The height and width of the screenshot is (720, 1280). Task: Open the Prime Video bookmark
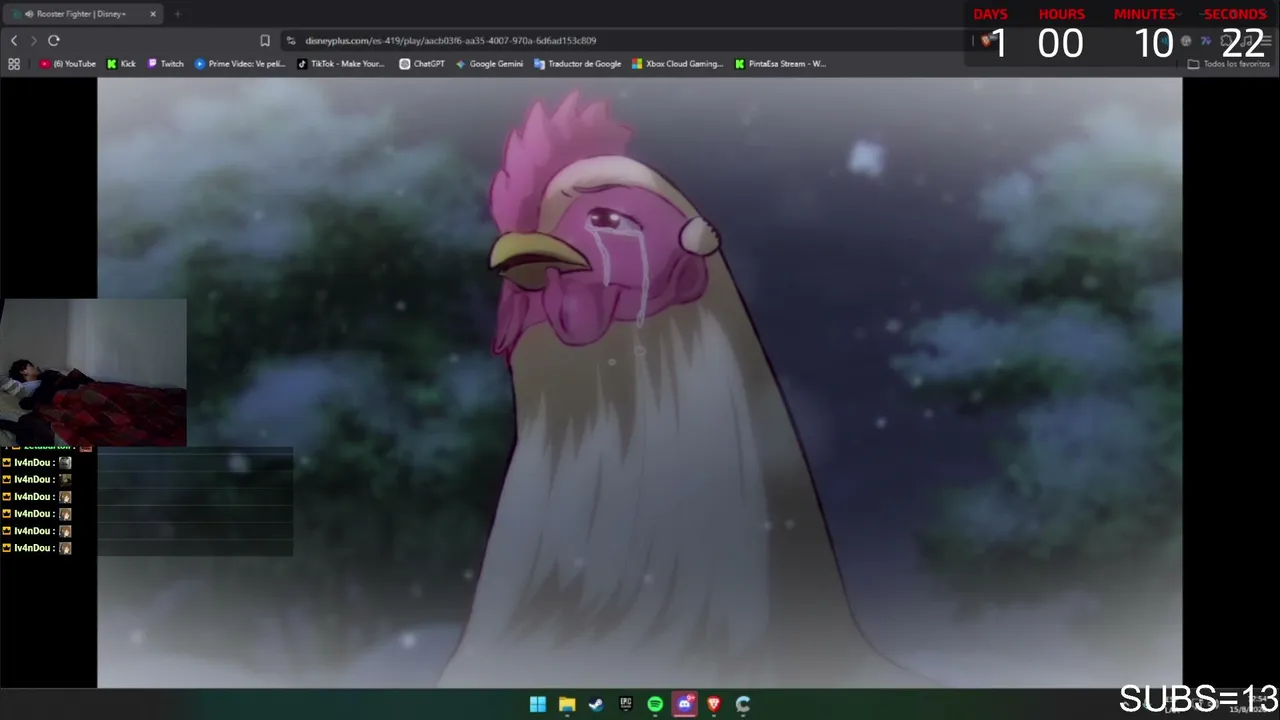click(240, 64)
